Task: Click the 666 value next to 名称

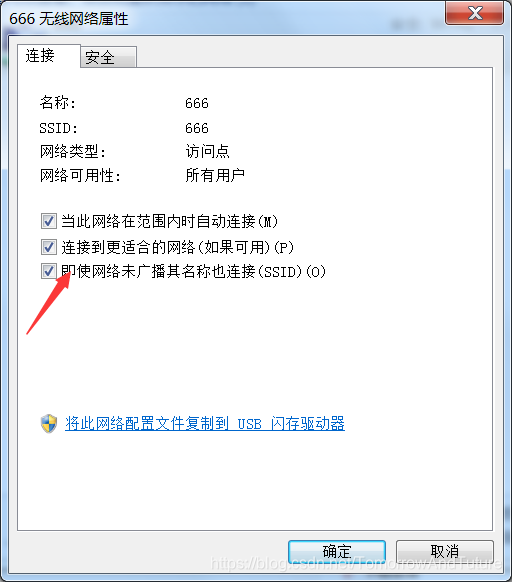Action: point(197,103)
